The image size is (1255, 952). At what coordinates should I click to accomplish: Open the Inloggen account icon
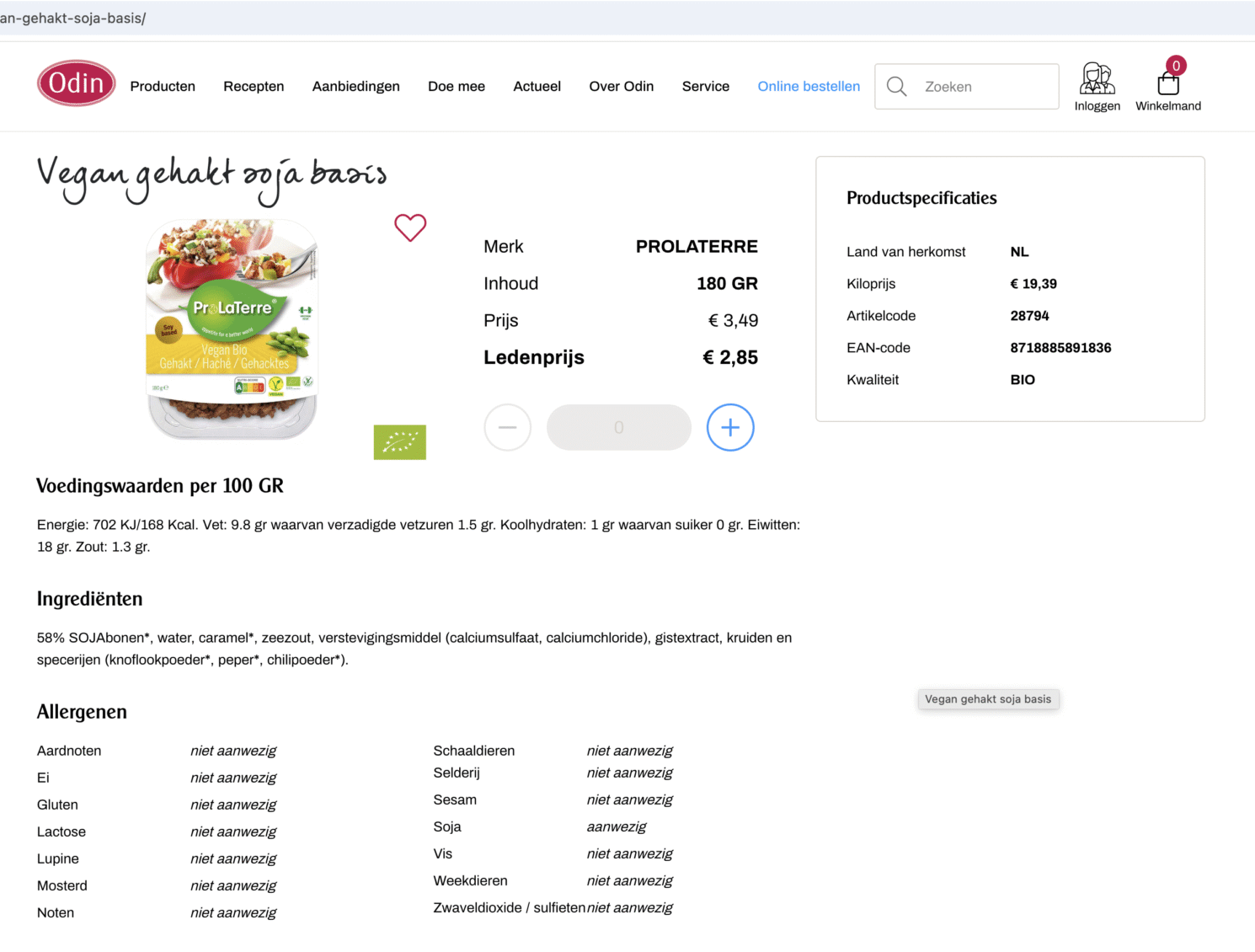pos(1097,87)
